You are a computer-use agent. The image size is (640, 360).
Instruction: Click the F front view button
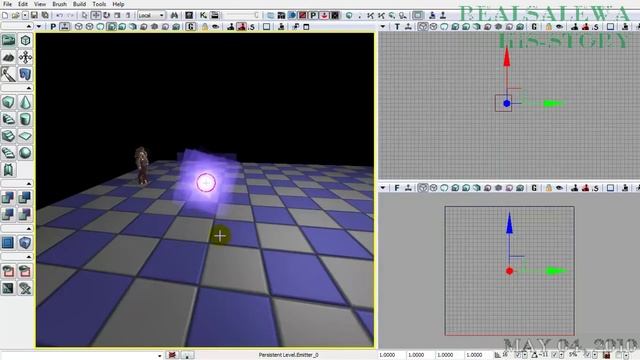pos(397,188)
